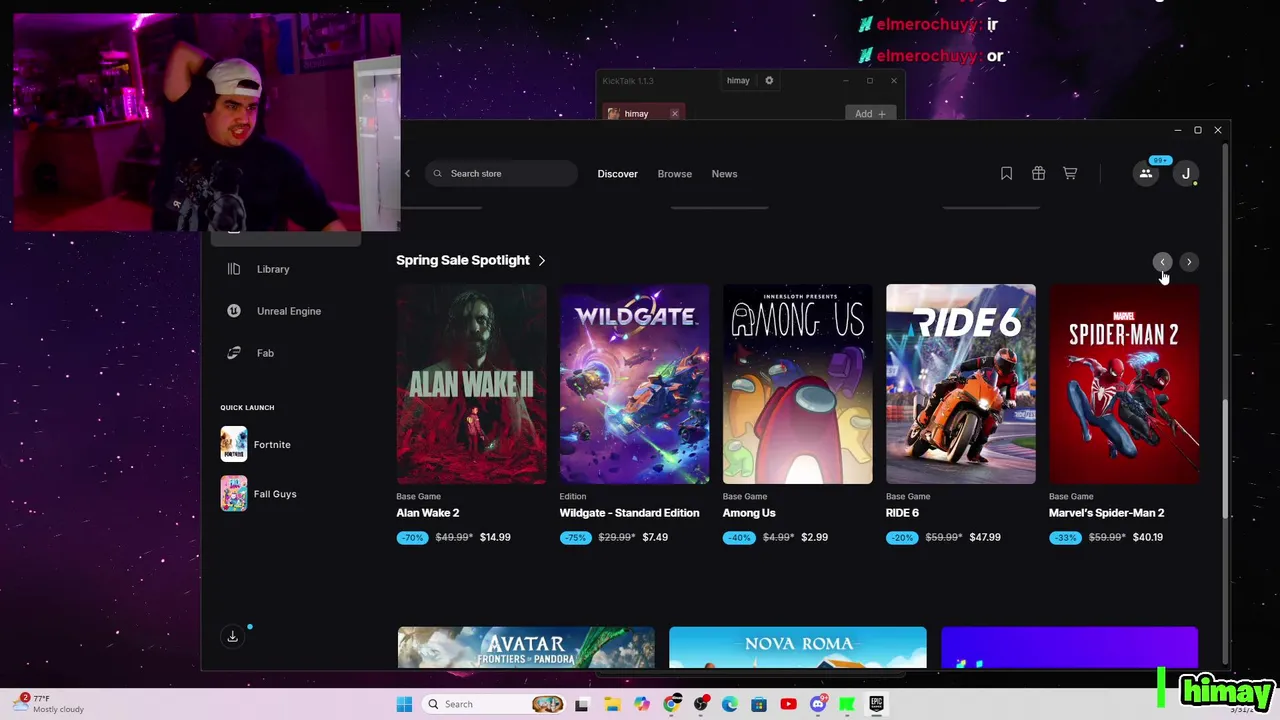Open the Avatar Frontiers of Pandora banner
This screenshot has width=1280, height=720.
point(526,647)
